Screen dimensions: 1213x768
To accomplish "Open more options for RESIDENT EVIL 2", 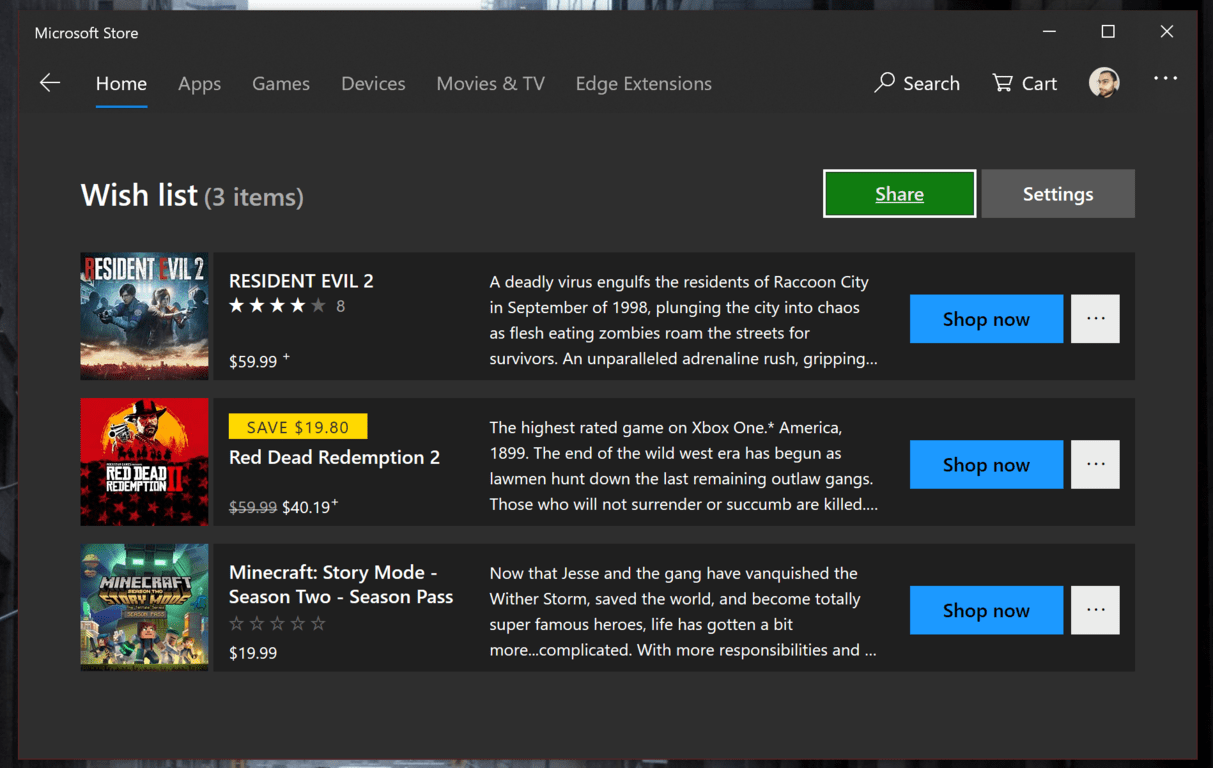I will 1095,319.
